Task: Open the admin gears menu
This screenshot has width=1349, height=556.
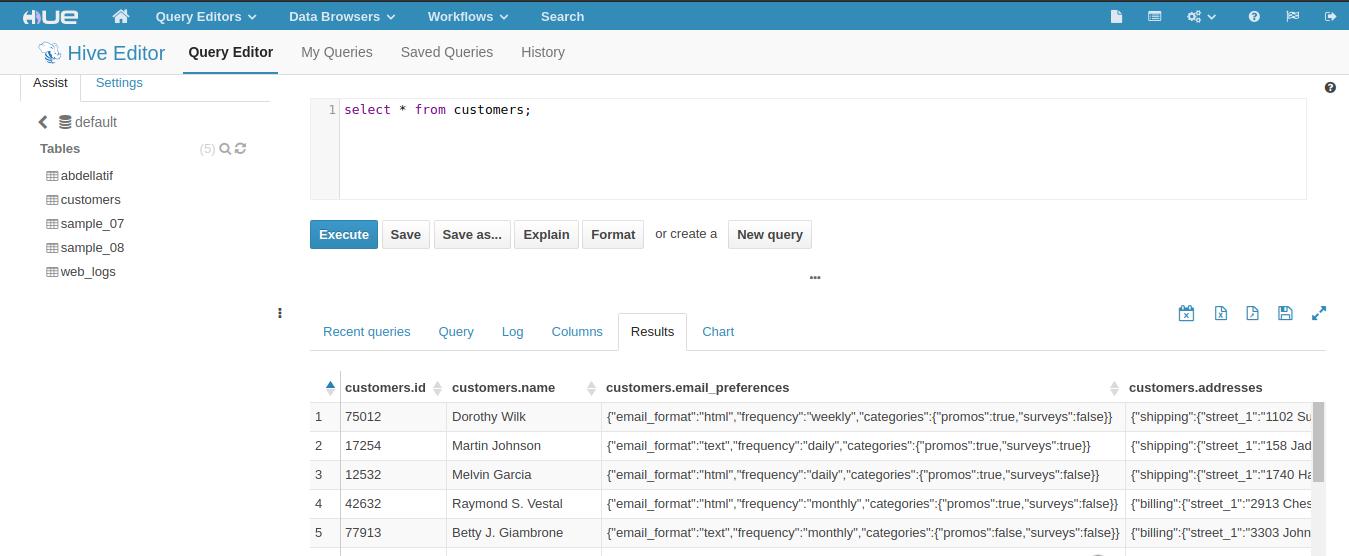Action: tap(1201, 16)
